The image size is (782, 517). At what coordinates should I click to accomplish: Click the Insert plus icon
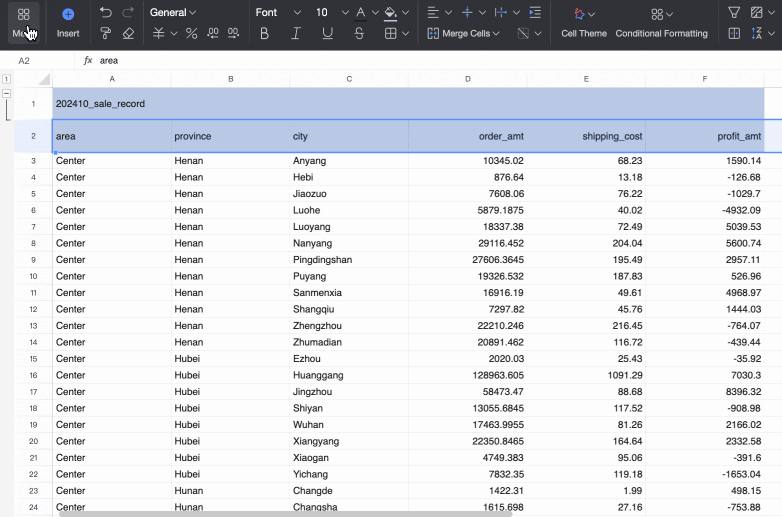coord(68,14)
